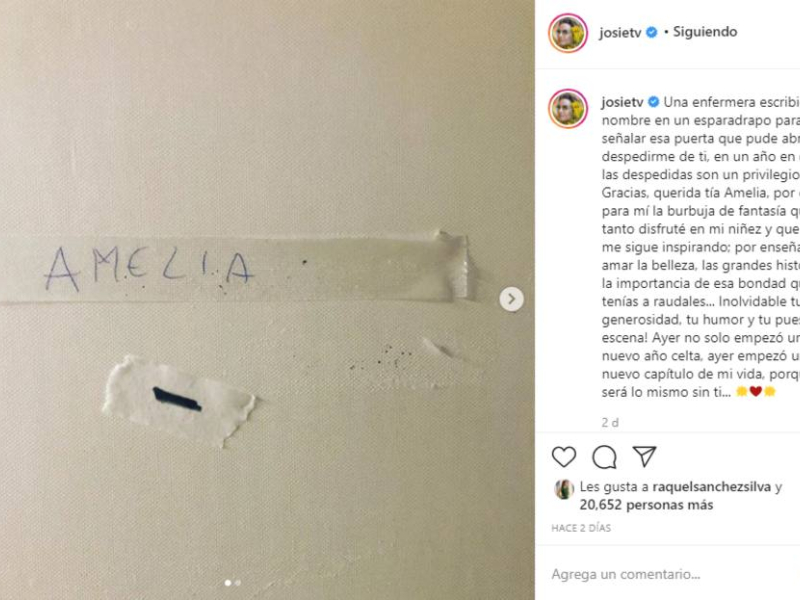This screenshot has height=600, width=800.
Task: Open raquelsanchezsilva's small avatar
Action: coord(564,489)
